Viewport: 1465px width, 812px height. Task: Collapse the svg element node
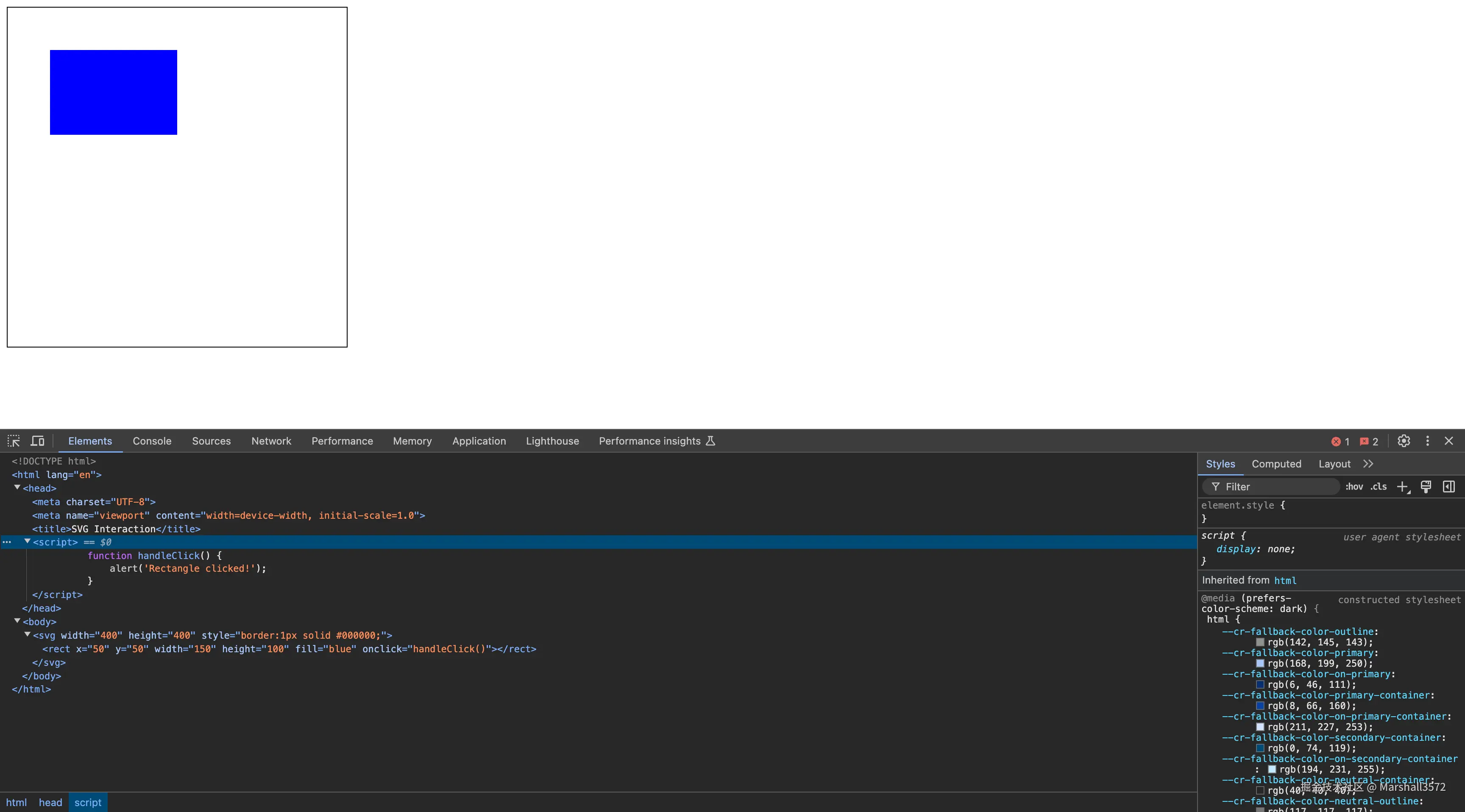click(x=27, y=634)
